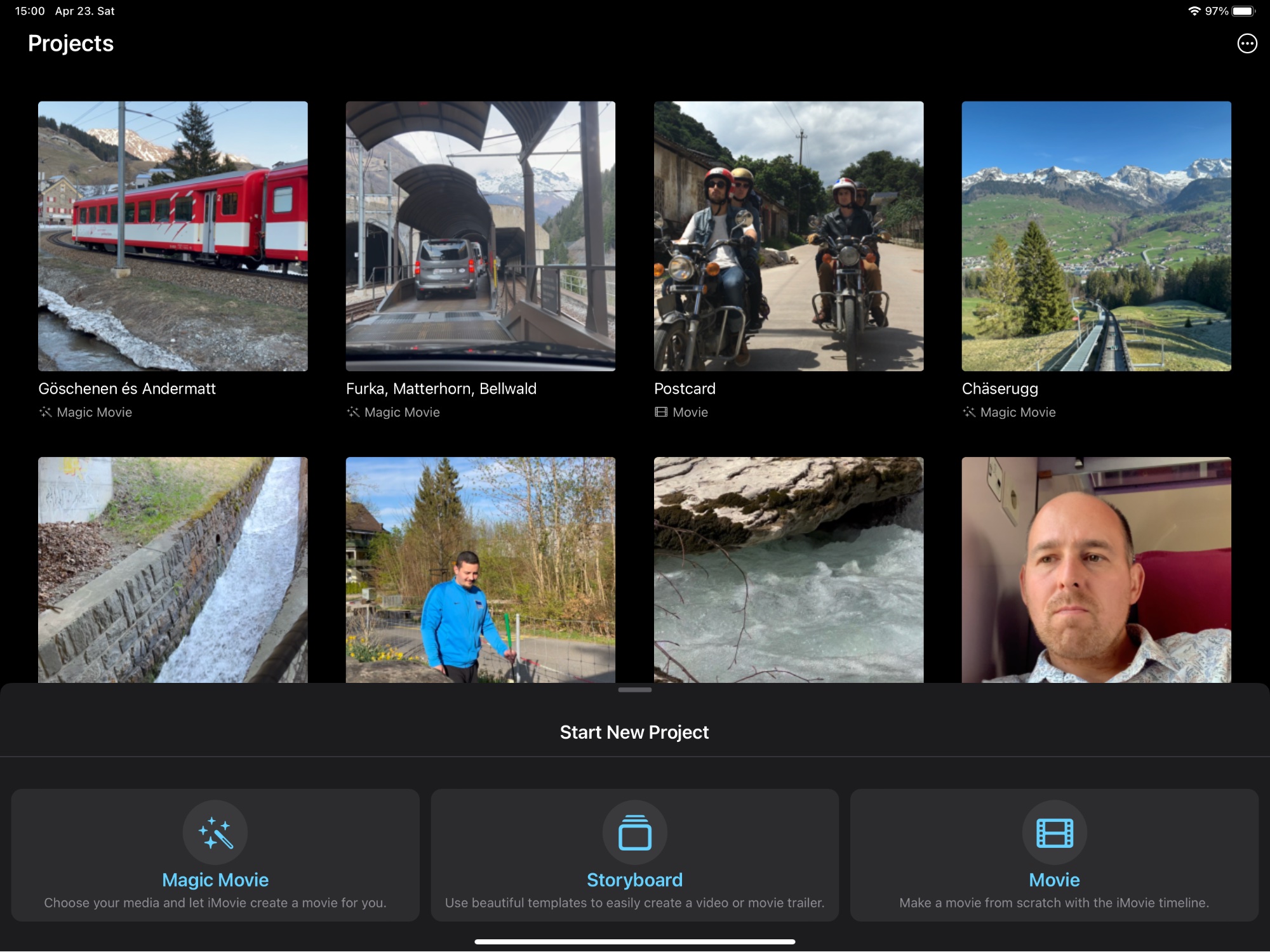Tap the wand icon under Göschenen és Andermatt
Viewport: 1270px width, 952px height.
[46, 413]
